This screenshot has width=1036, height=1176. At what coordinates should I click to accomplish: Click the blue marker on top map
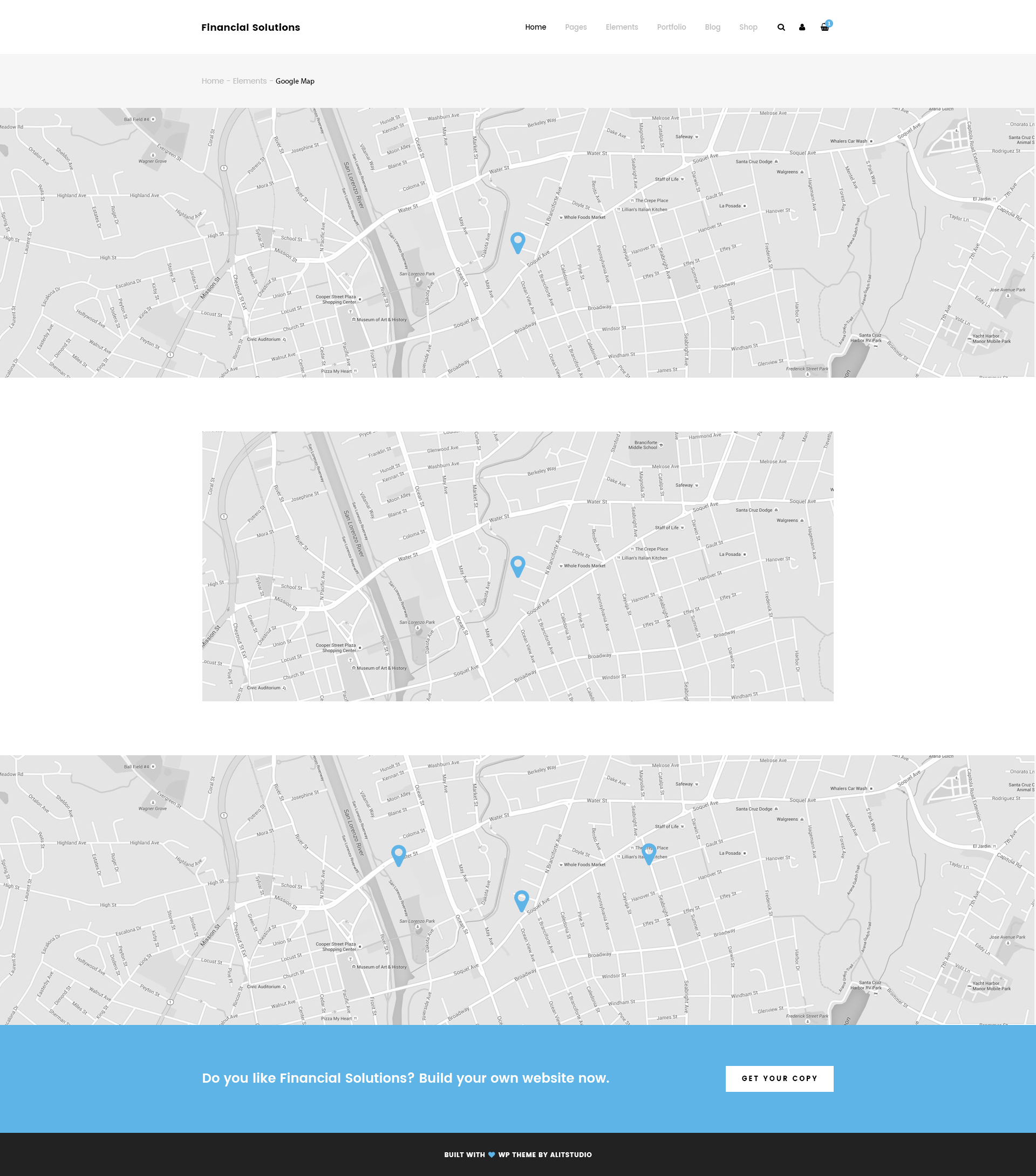518,241
